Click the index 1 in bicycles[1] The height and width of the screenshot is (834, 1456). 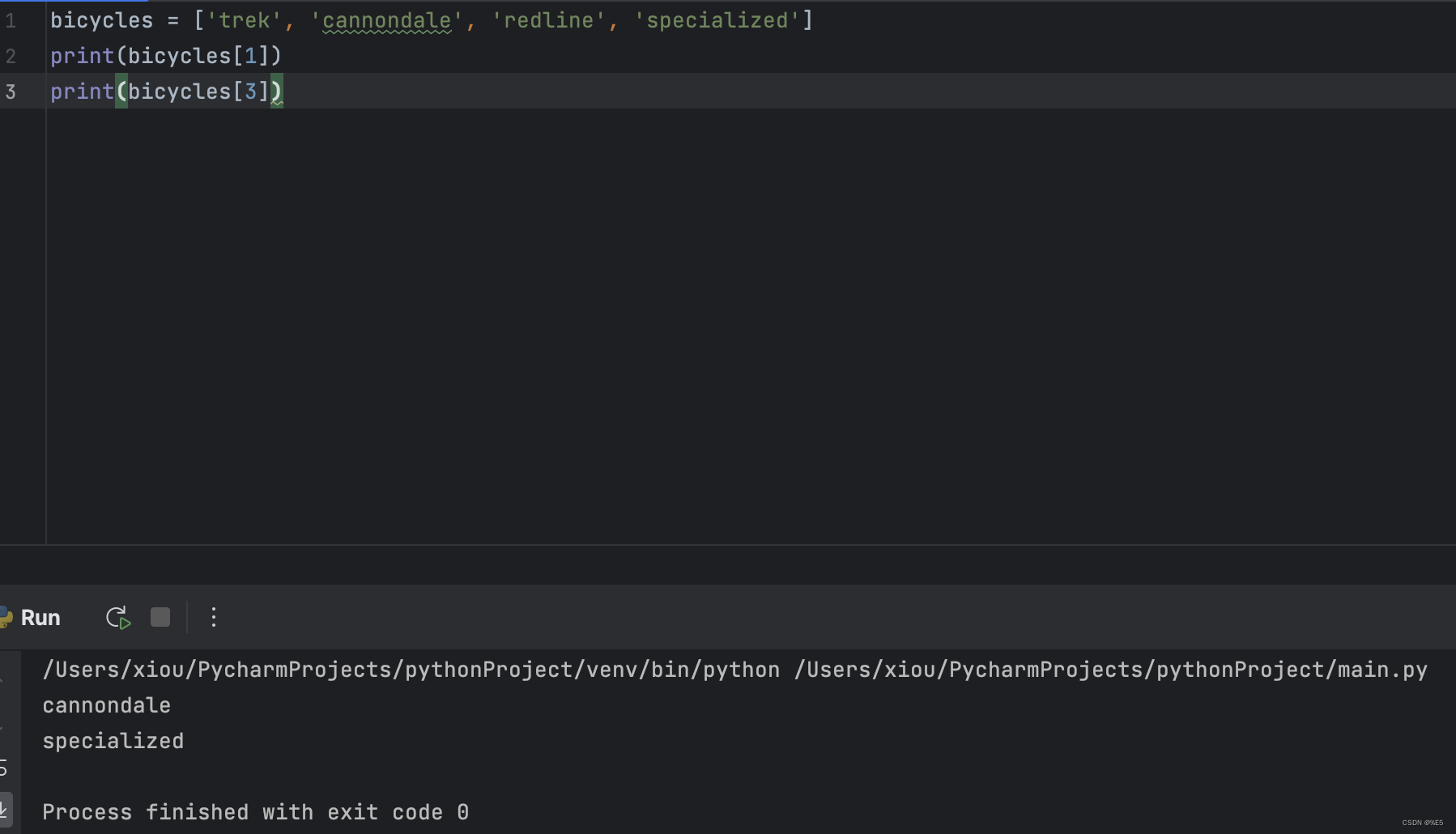[250, 56]
